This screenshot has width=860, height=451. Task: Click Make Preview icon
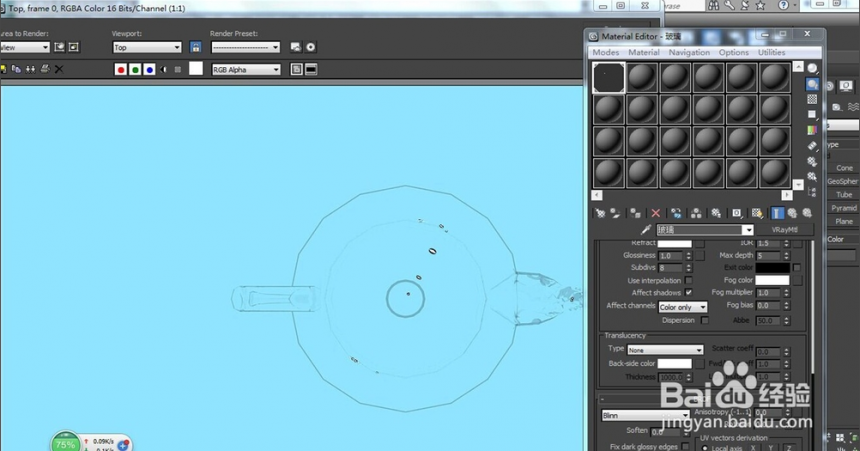(x=812, y=146)
